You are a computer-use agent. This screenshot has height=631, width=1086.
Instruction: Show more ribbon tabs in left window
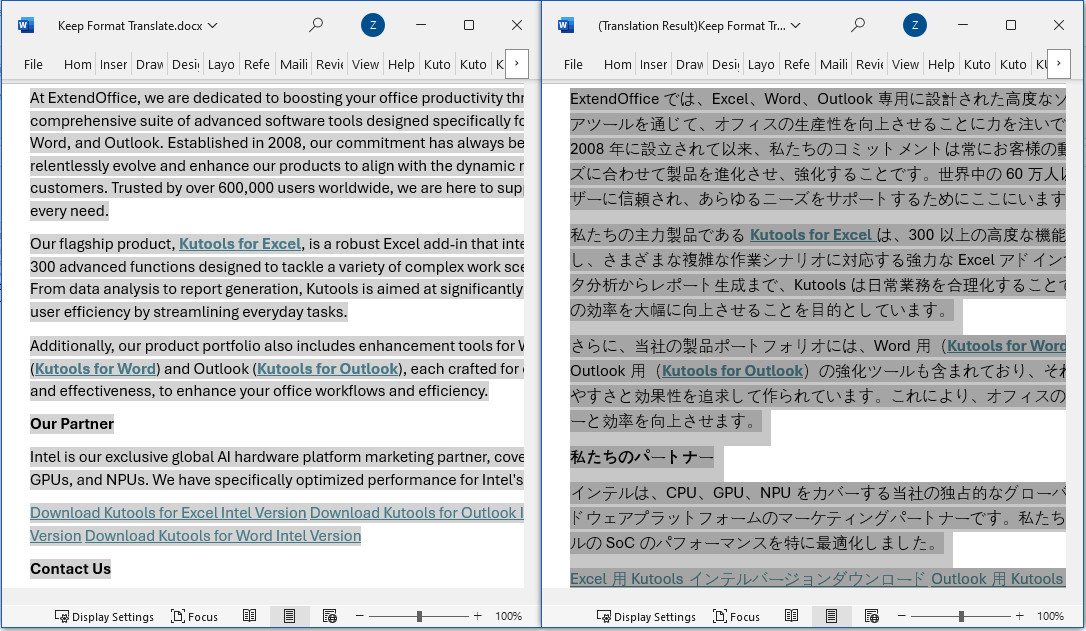point(517,64)
